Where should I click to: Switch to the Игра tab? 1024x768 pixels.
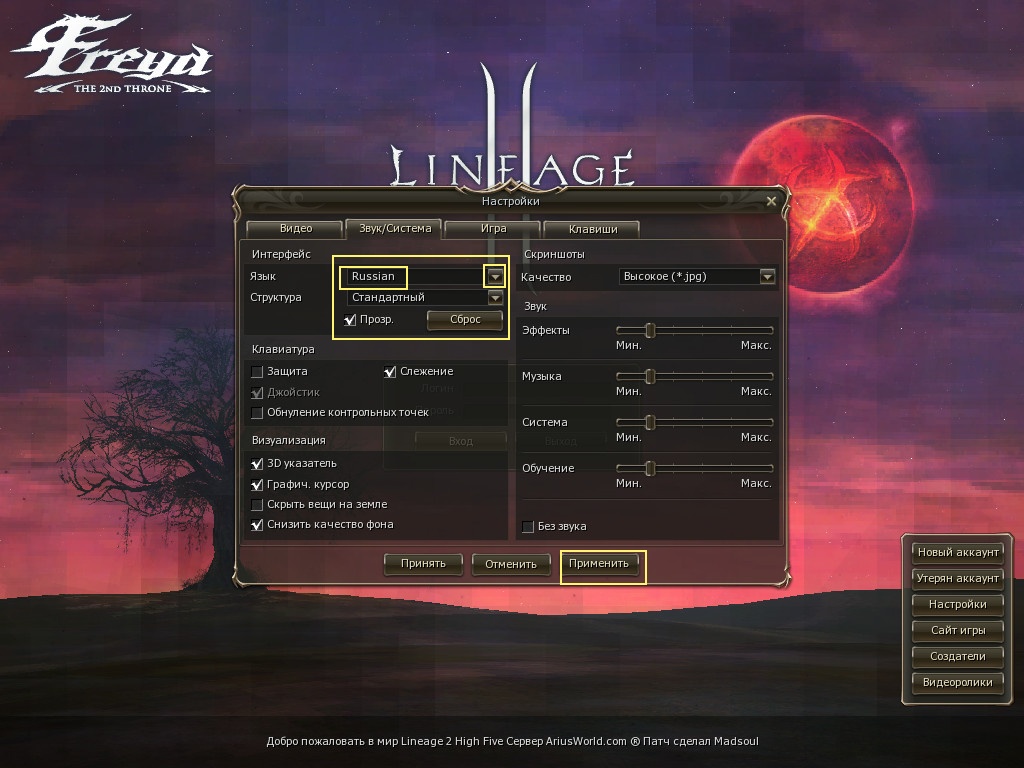[492, 229]
